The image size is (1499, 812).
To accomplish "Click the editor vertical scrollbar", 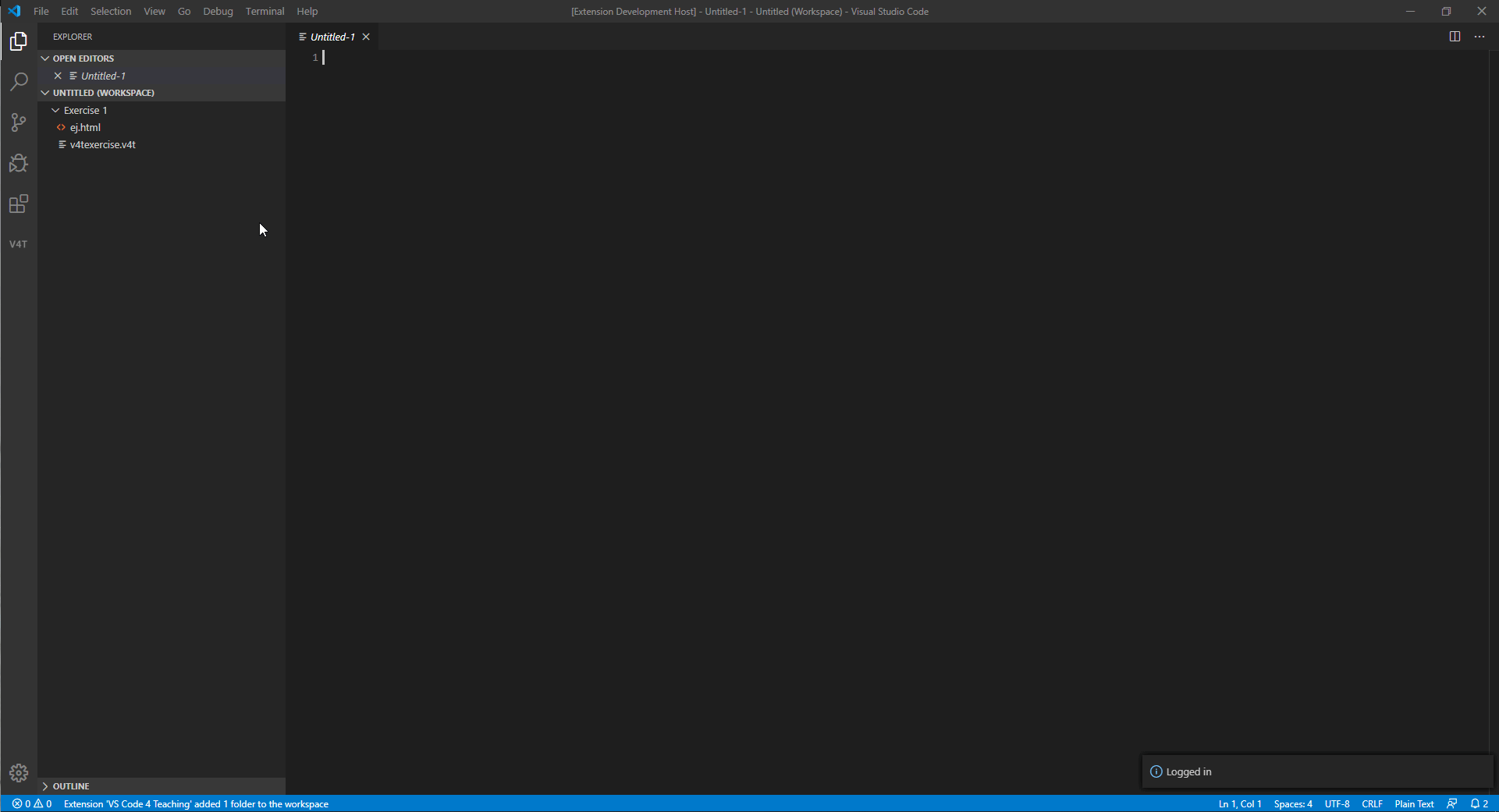I will point(1493,422).
